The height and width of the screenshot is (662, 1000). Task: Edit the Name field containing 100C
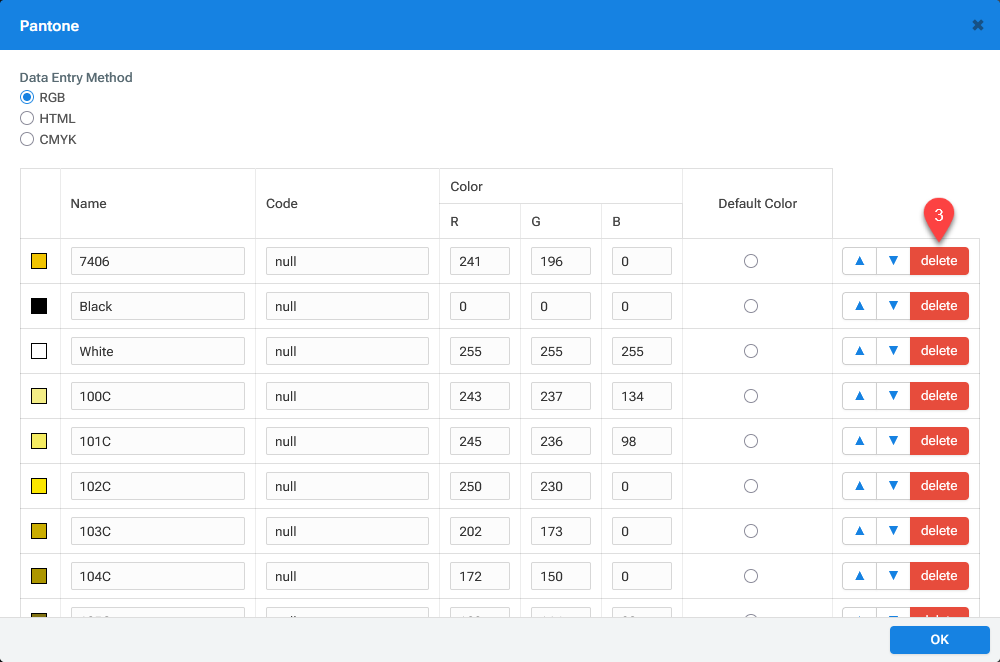click(158, 396)
